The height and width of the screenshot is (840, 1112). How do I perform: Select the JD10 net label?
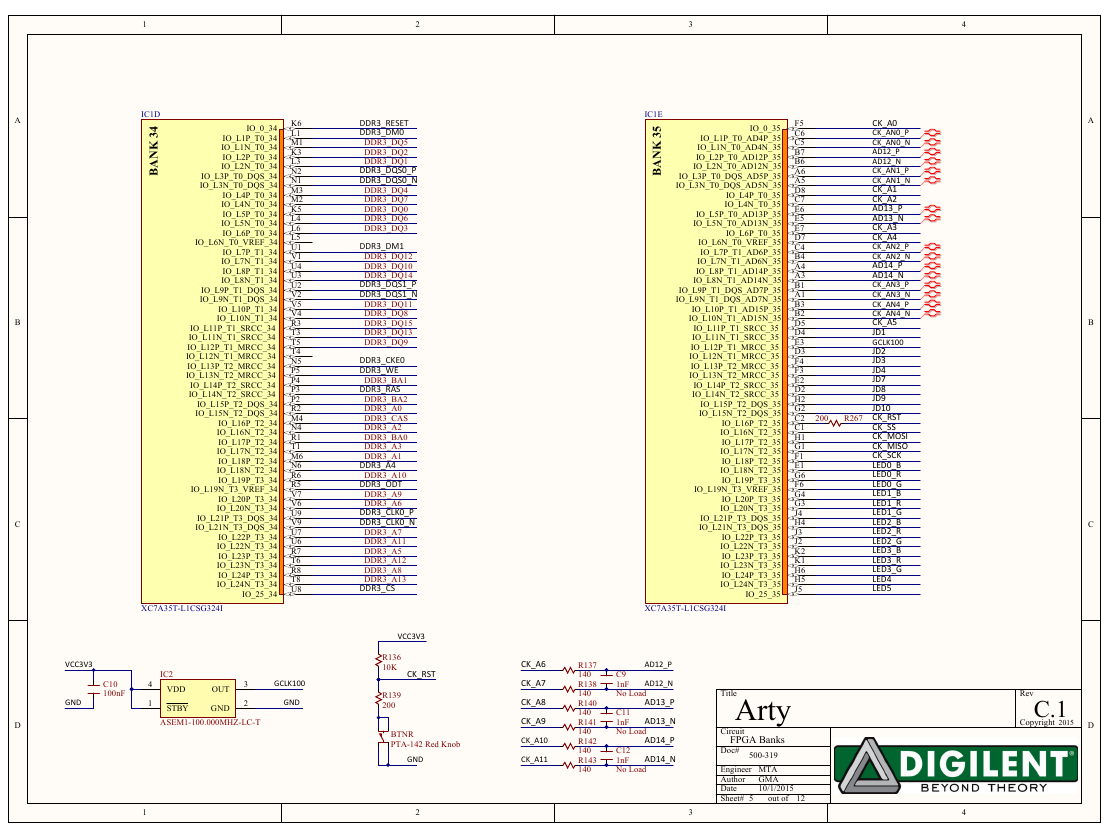click(x=881, y=409)
